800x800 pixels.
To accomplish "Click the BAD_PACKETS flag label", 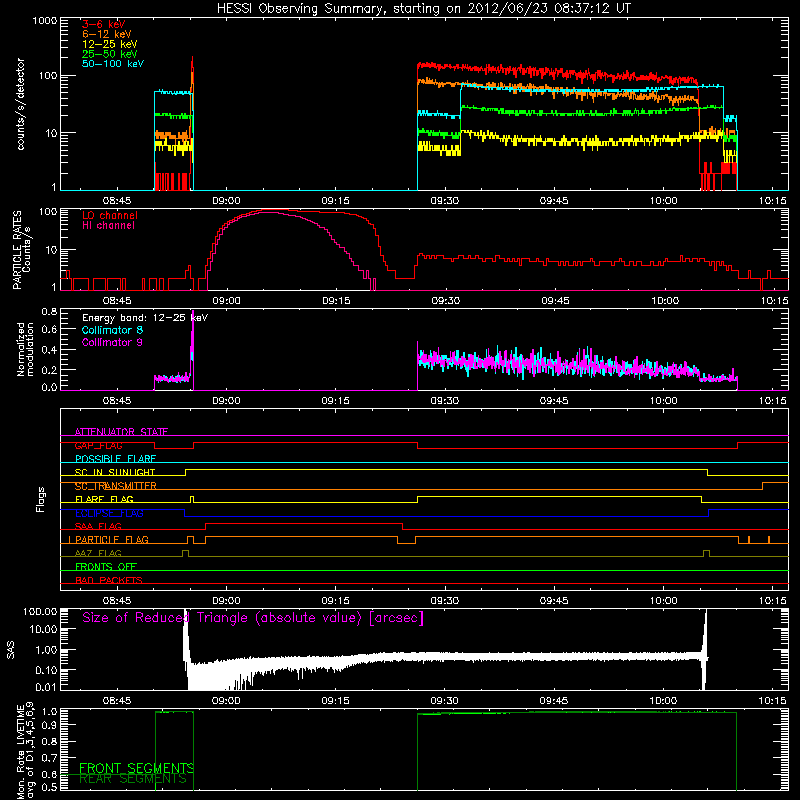I will coord(109,580).
